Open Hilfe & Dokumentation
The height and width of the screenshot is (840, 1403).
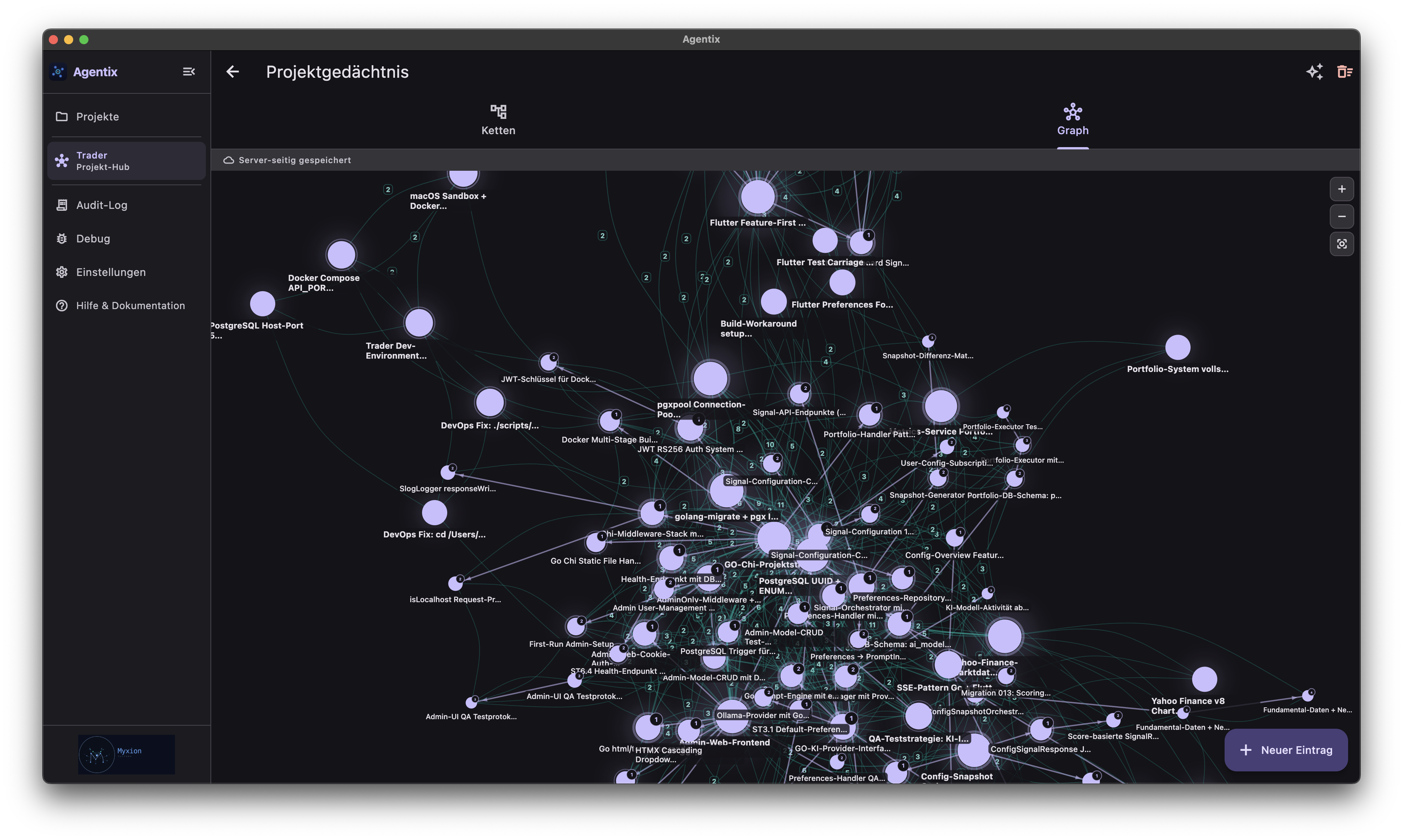[x=126, y=306]
